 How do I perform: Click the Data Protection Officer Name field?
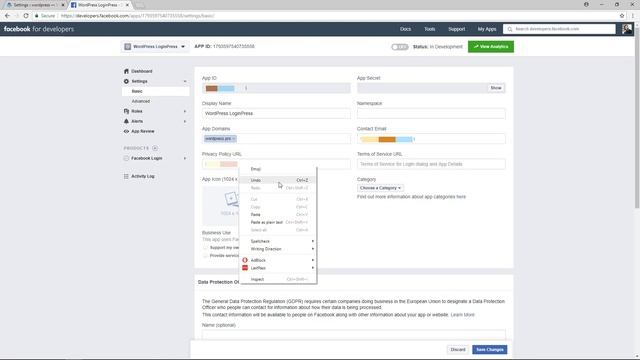click(x=353, y=335)
